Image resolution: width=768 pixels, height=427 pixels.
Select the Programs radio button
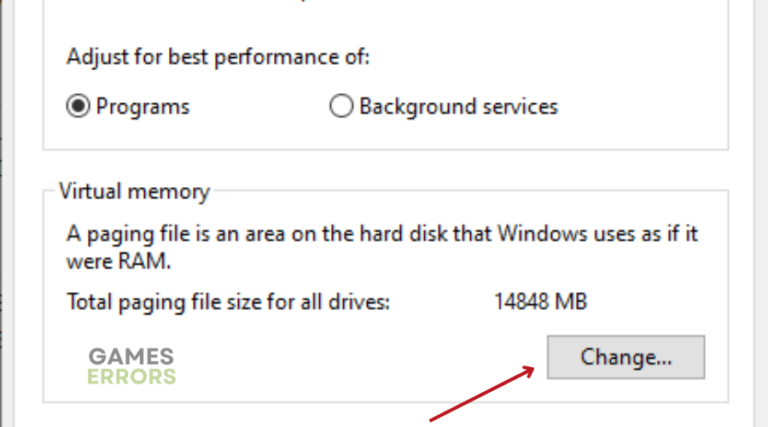(x=78, y=106)
